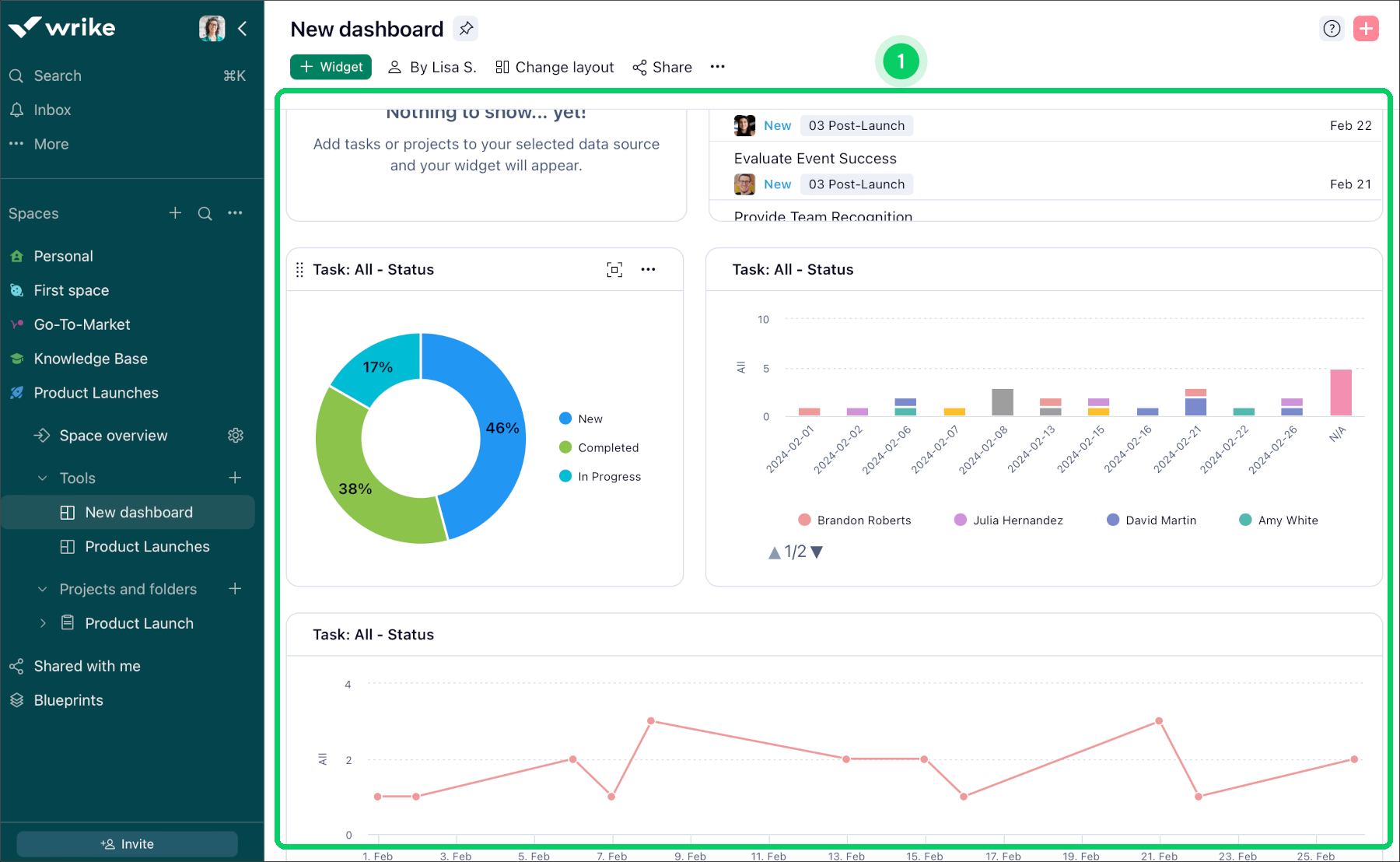Pin the New dashboard
The height and width of the screenshot is (862, 1400).
466,28
